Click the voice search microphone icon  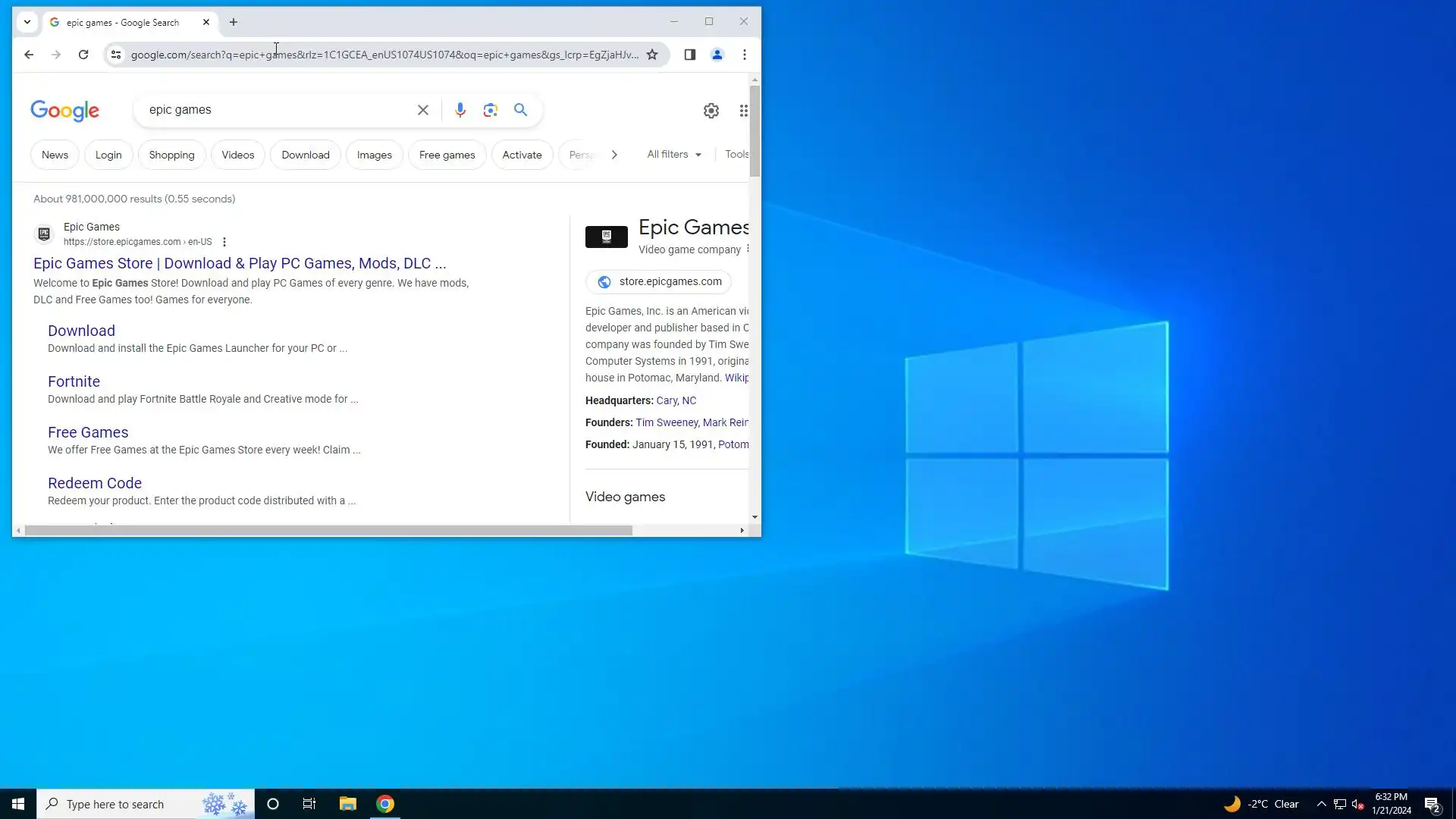(x=460, y=110)
